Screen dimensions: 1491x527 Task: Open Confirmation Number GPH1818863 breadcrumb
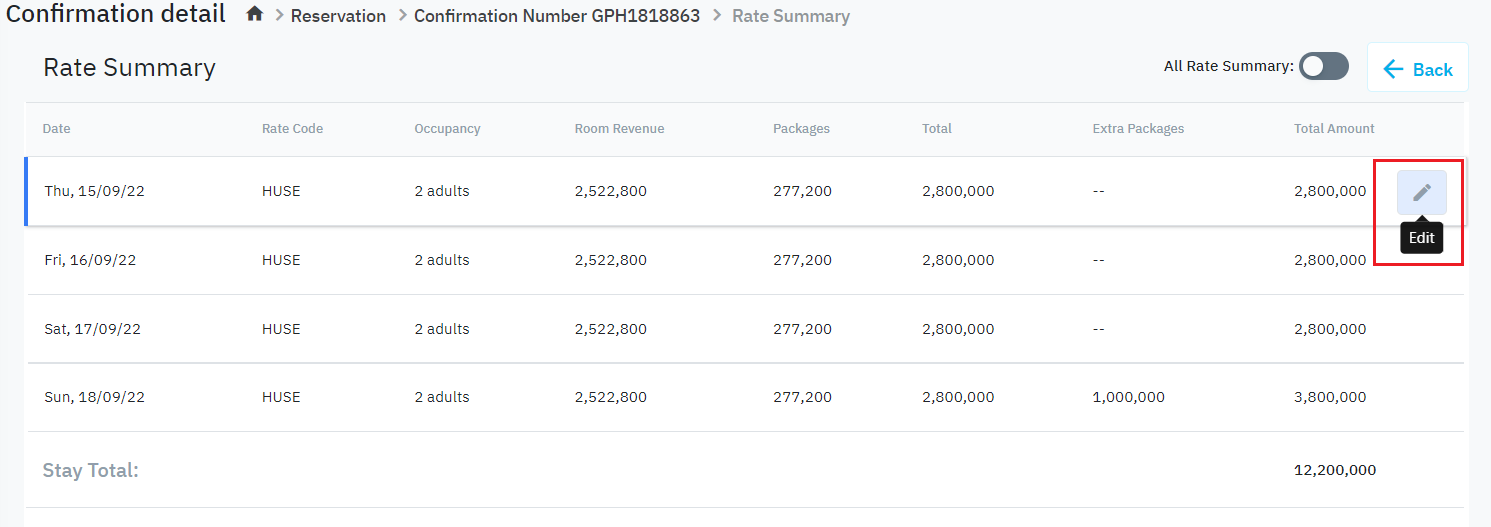tap(556, 16)
